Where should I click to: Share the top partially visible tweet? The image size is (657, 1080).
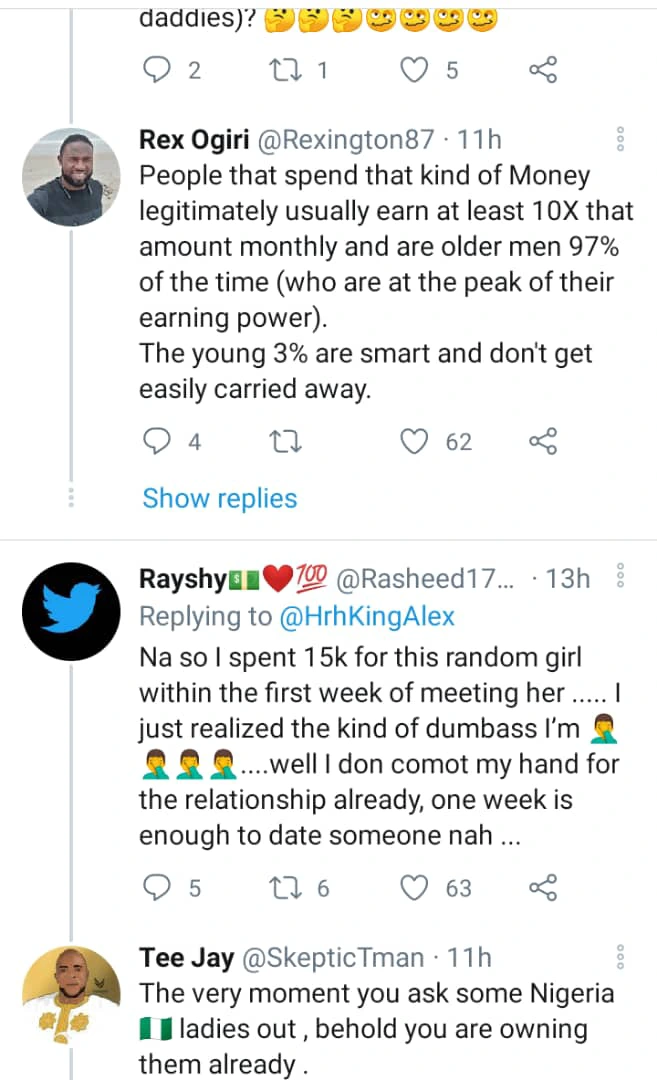point(541,70)
